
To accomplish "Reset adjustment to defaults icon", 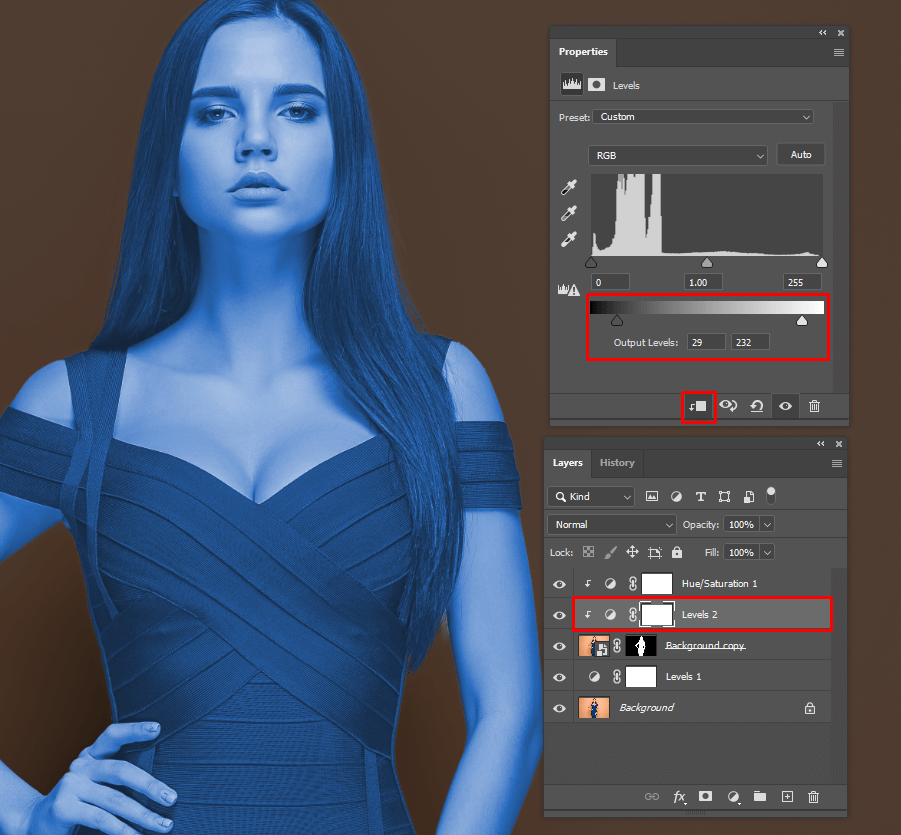I will pos(757,406).
